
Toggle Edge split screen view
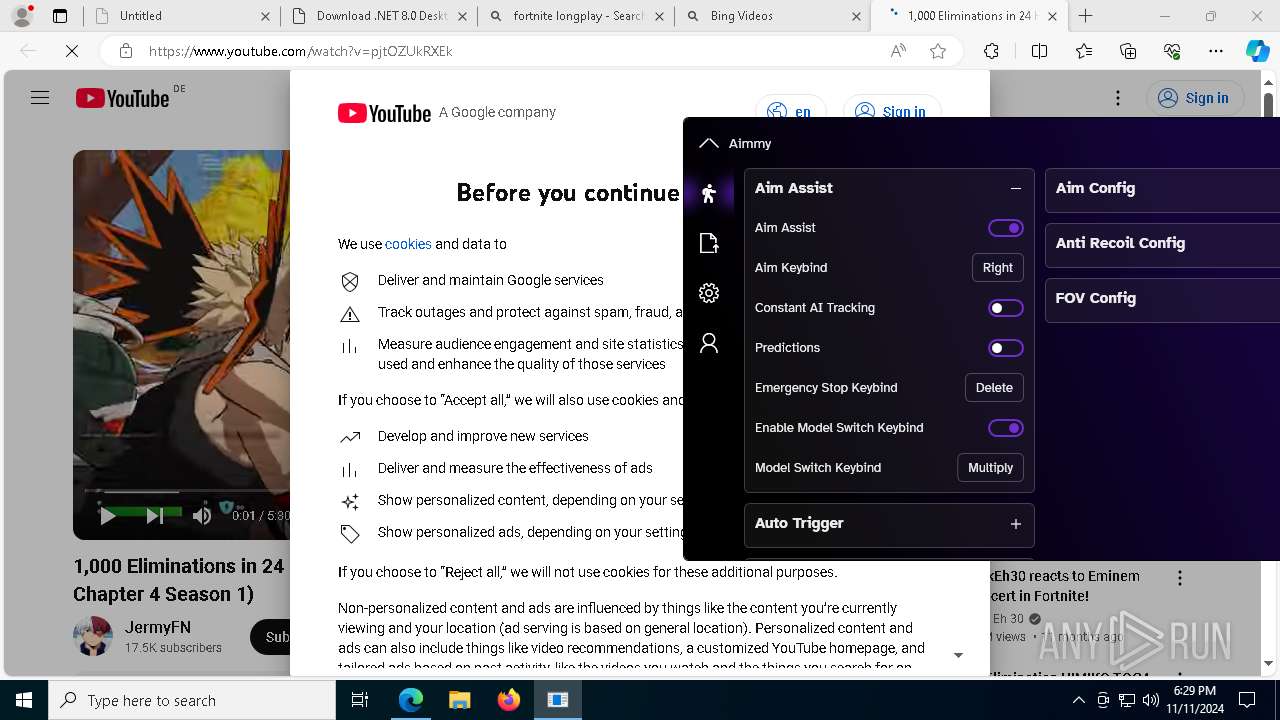click(x=1039, y=51)
